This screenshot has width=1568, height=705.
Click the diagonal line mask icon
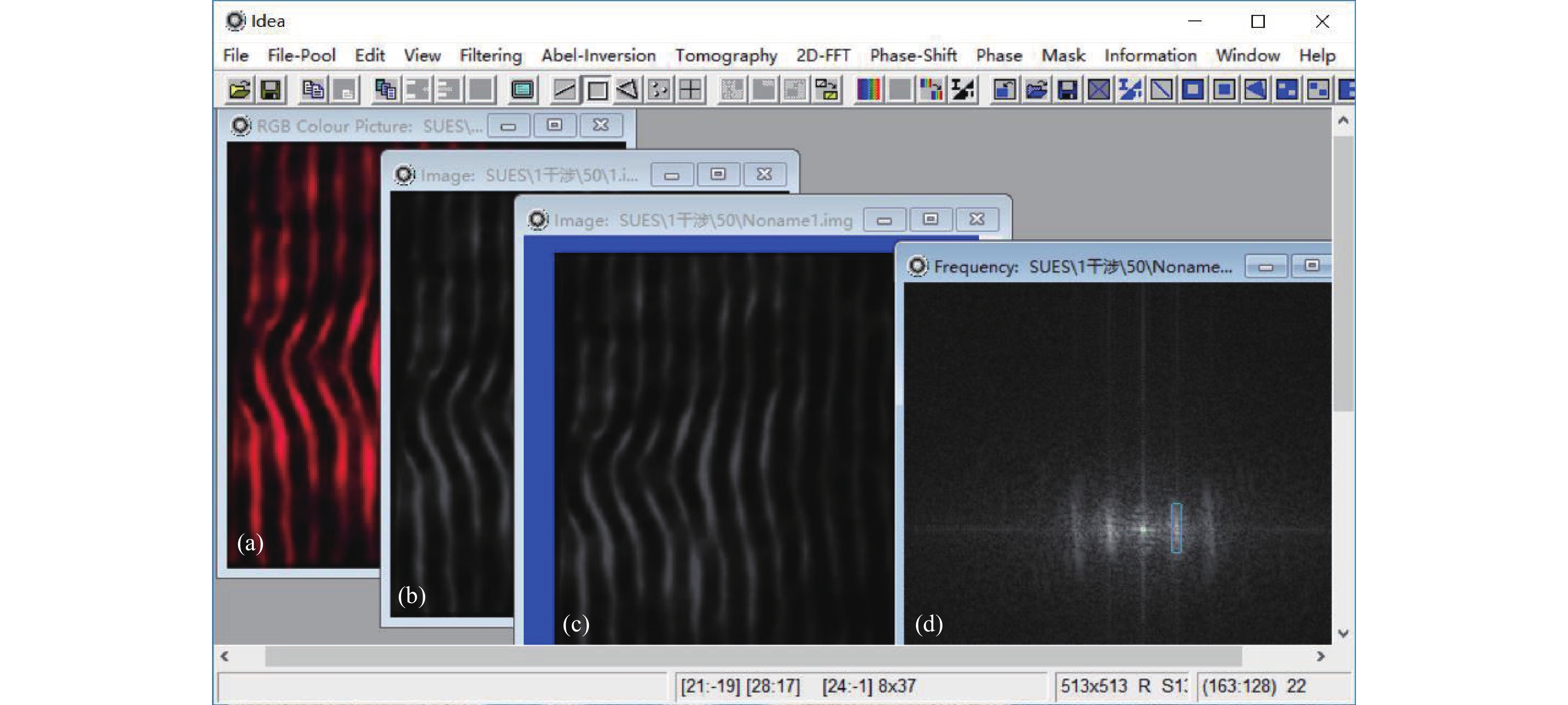click(1161, 90)
